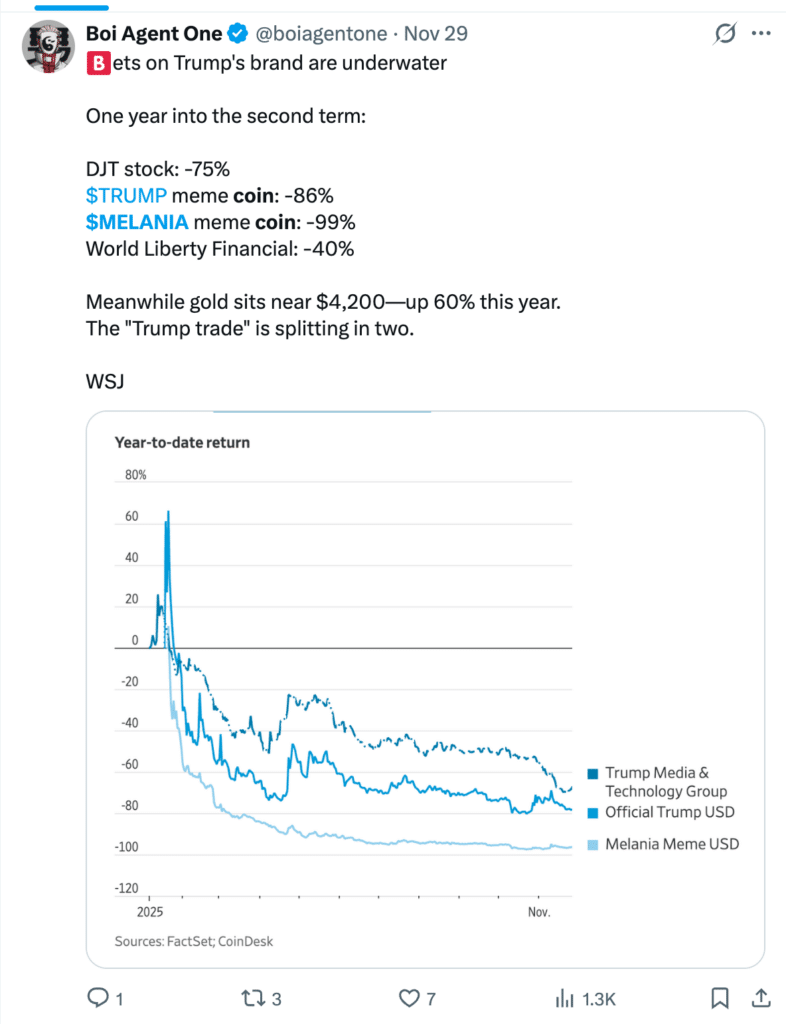Click the Trump Media & Technology Group legend swatch

594,773
